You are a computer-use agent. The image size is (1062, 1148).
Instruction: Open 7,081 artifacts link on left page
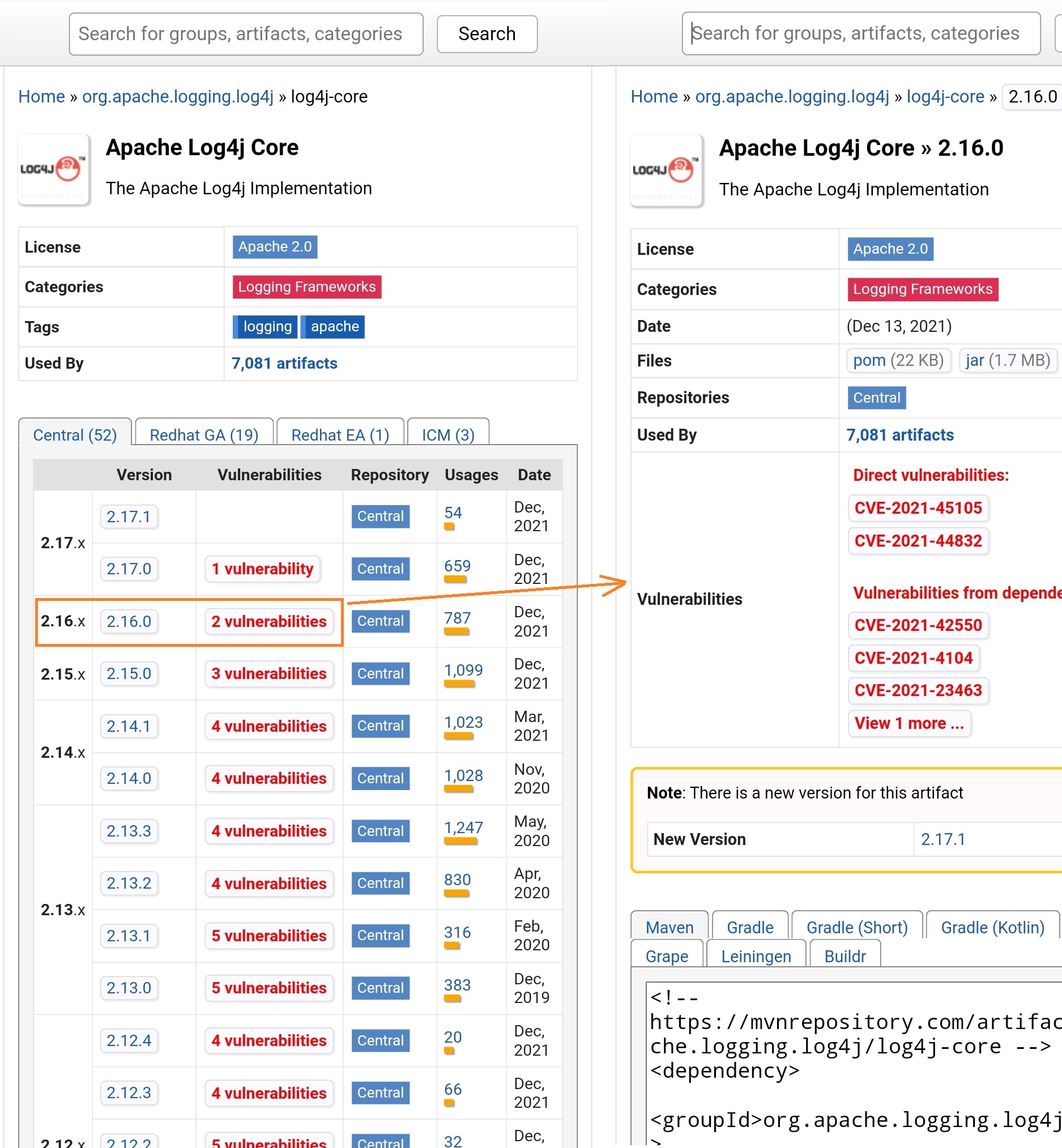(x=284, y=363)
